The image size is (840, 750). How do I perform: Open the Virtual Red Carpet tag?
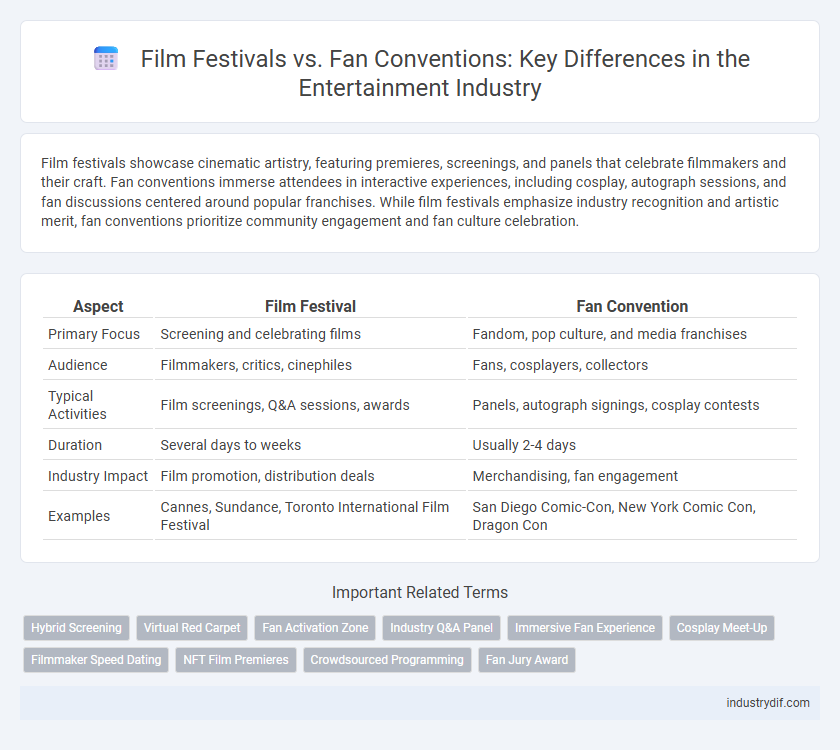click(192, 628)
